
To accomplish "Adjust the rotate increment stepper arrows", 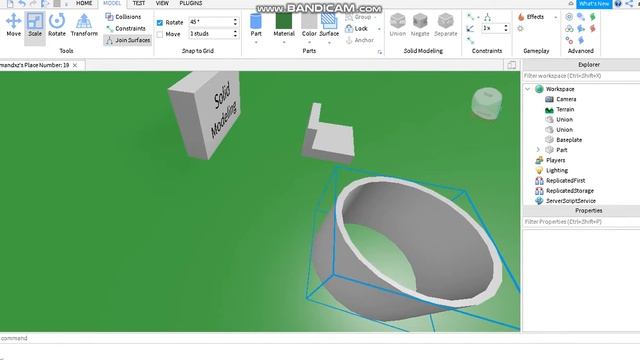I will point(235,22).
